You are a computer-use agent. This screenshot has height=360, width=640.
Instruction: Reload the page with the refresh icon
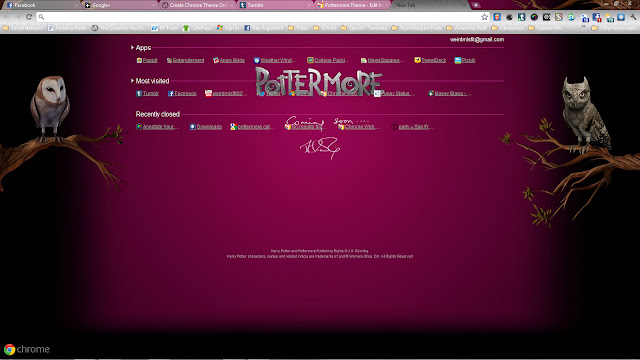click(x=29, y=17)
